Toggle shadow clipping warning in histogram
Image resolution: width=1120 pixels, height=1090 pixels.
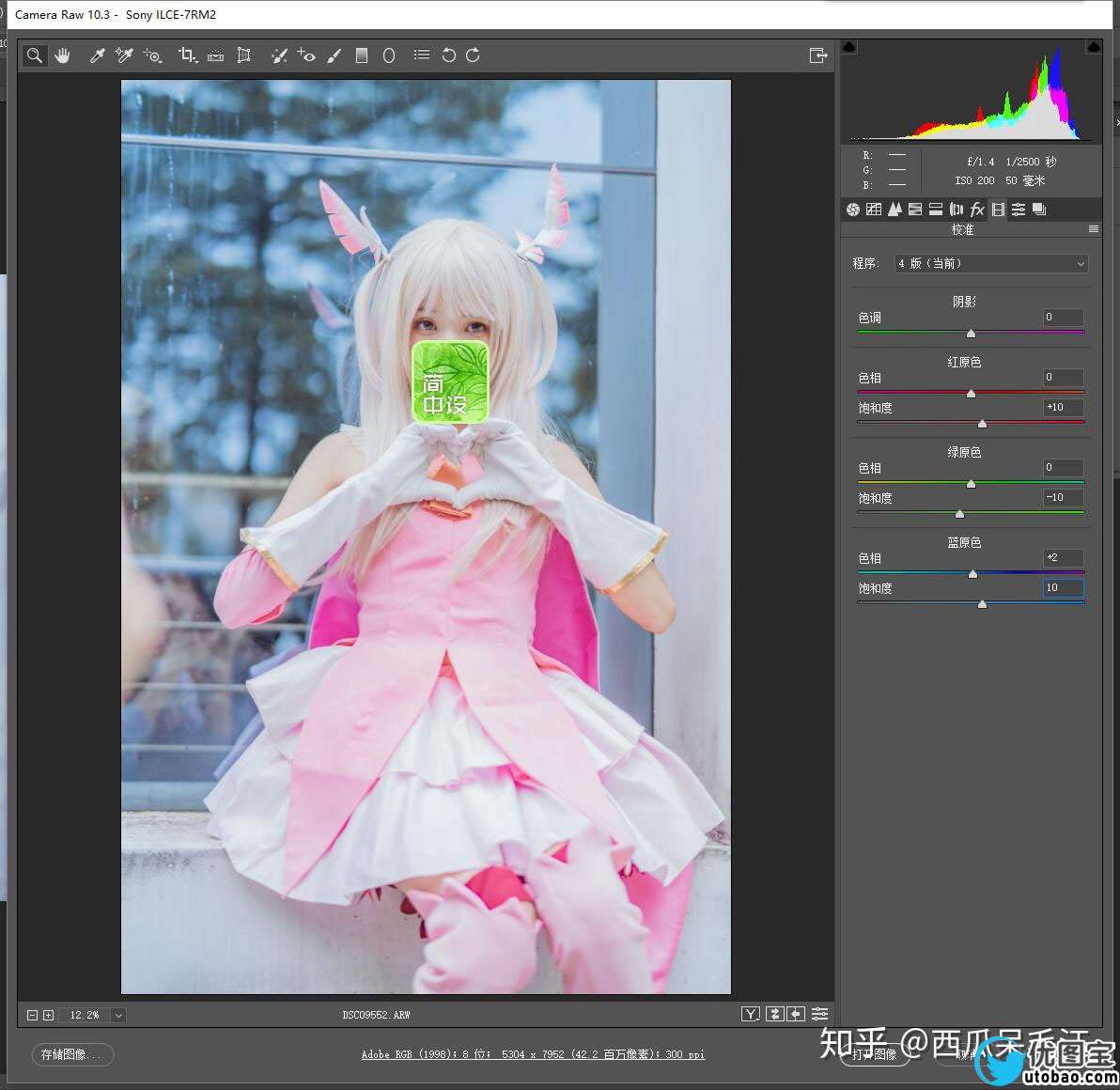849,47
